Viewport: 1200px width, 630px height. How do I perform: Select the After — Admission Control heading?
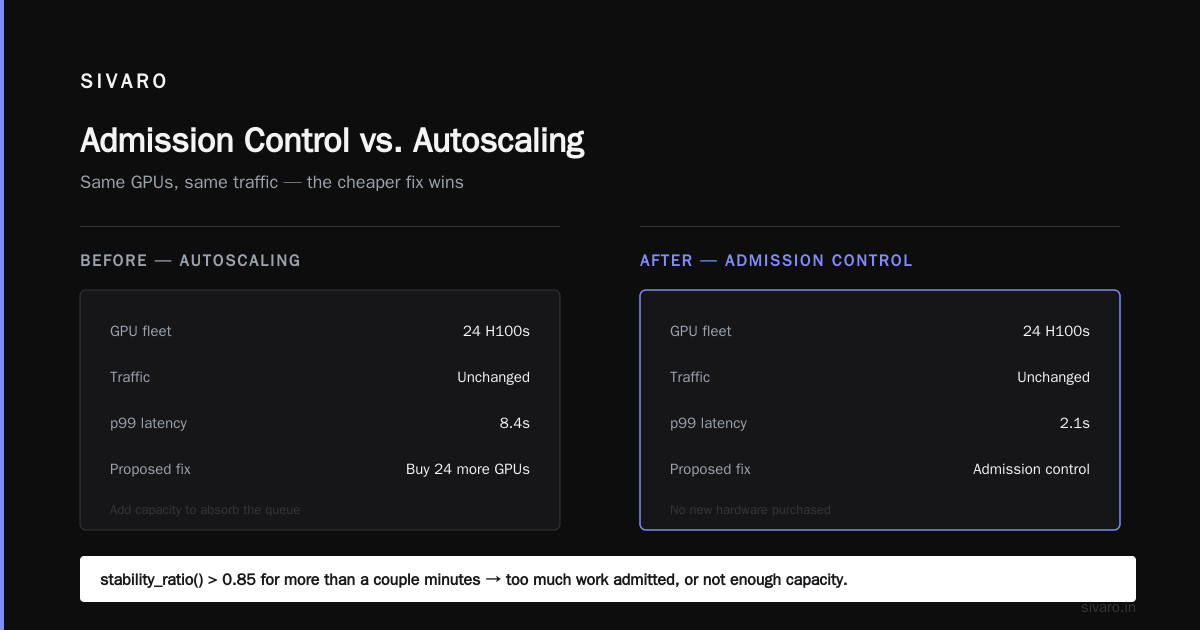tap(776, 261)
